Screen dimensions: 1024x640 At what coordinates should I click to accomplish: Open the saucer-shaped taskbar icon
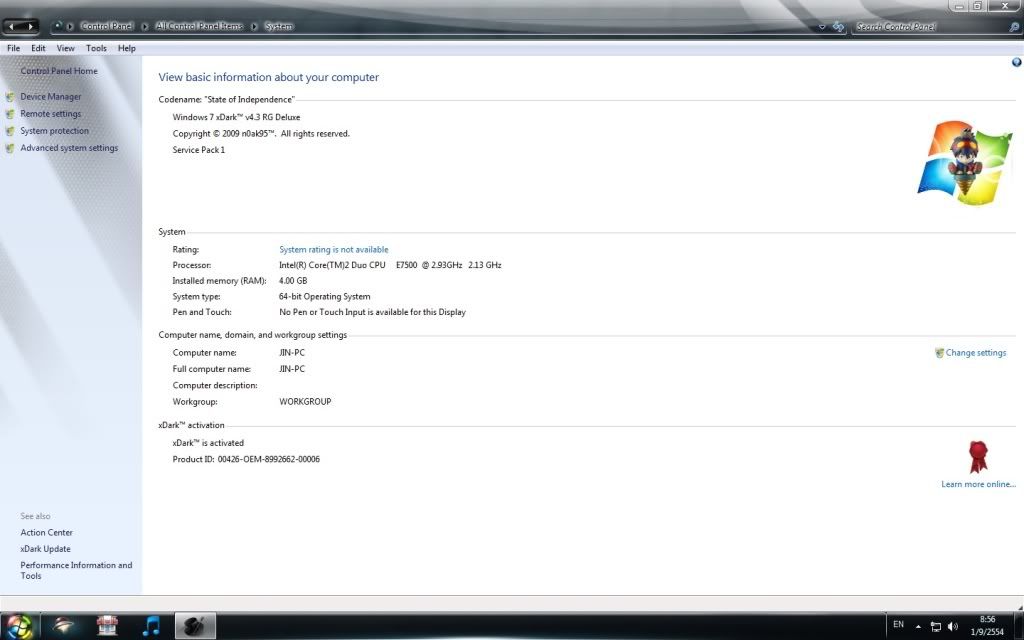(x=63, y=626)
